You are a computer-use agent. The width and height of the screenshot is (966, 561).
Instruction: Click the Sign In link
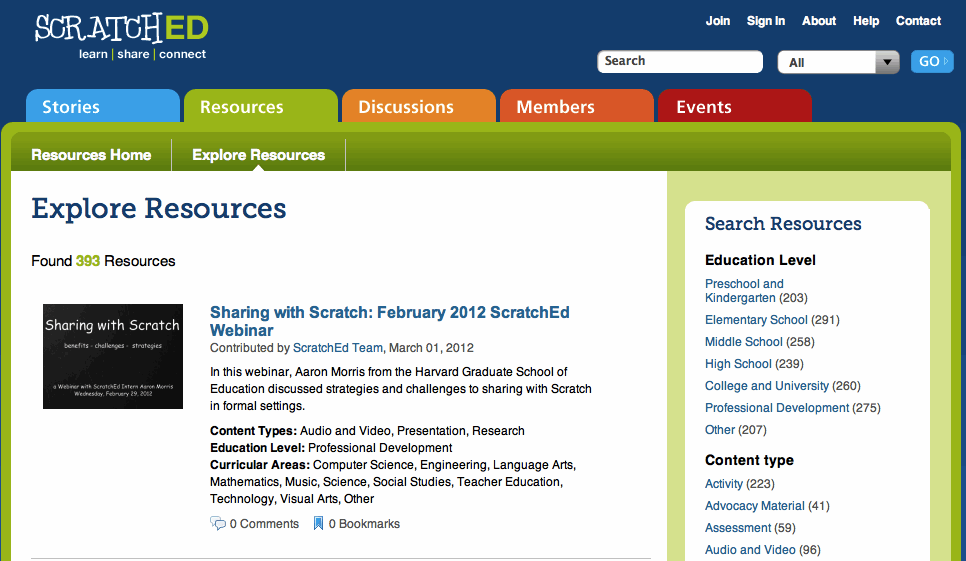coord(765,21)
